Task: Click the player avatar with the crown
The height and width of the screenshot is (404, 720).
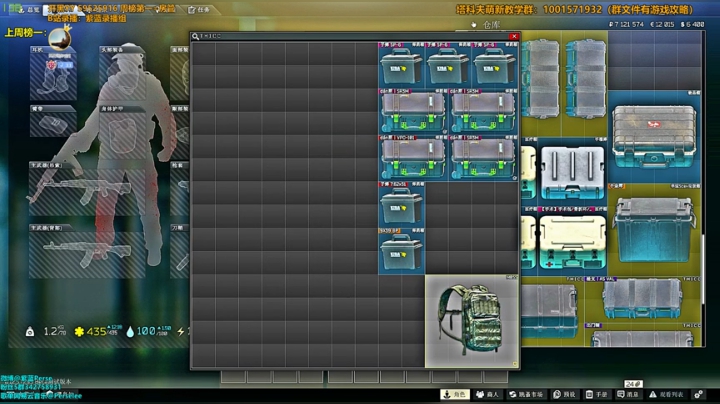Action: pyautogui.click(x=60, y=38)
